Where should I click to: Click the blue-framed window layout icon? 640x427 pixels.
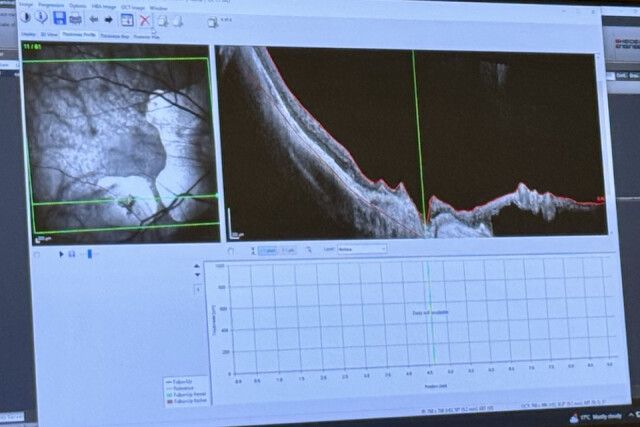point(127,19)
